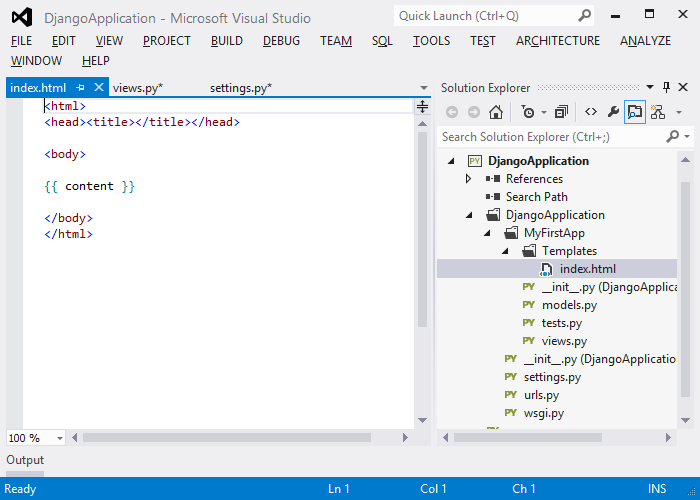This screenshot has width=700, height=500.
Task: Click the Back button in Solution Explorer
Action: (452, 112)
